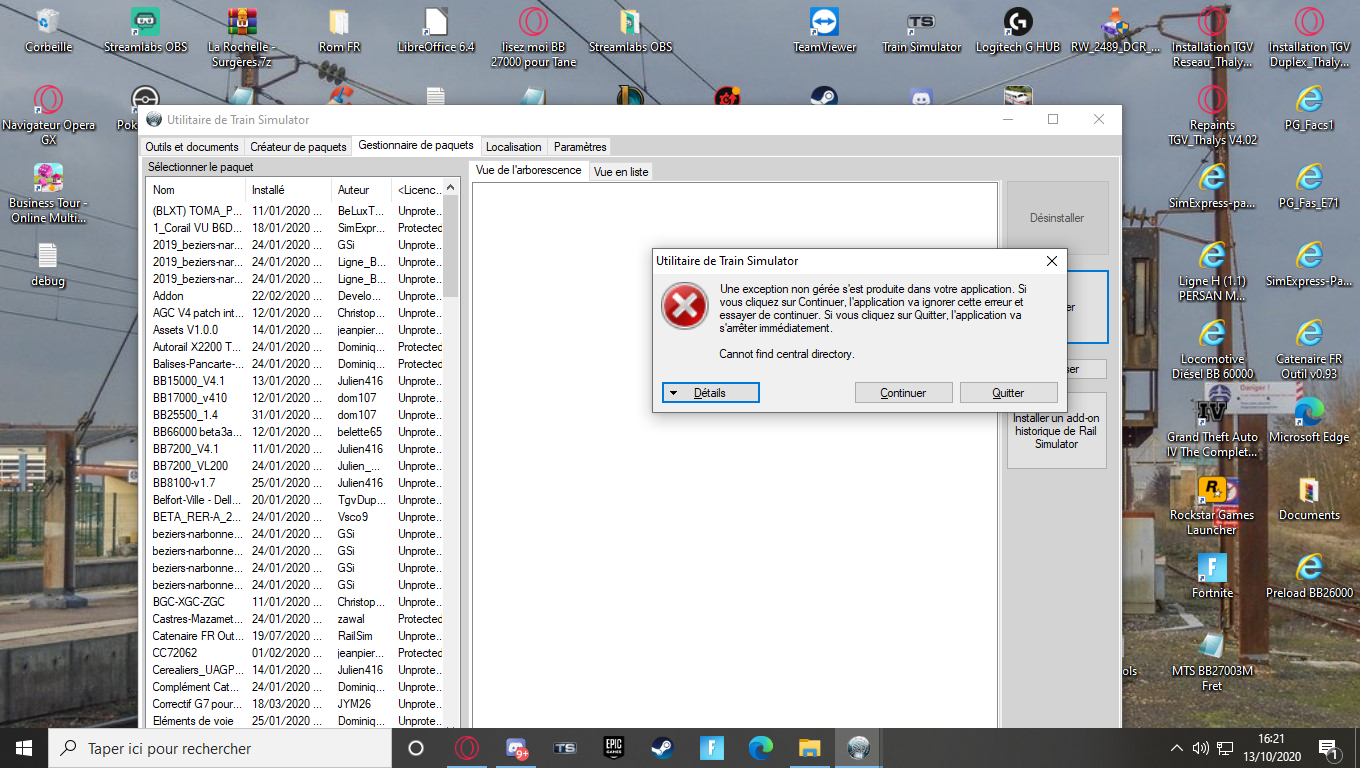1360x768 pixels.
Task: Close the error dialog with X
Action: pyautogui.click(x=1051, y=261)
